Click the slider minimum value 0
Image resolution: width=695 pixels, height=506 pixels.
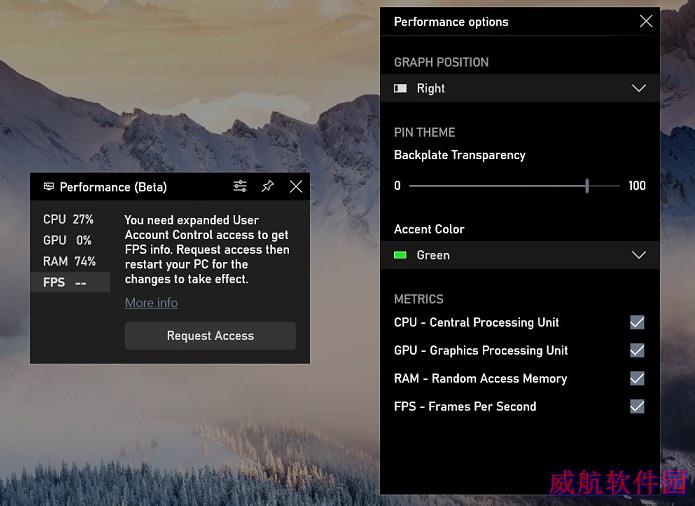[397, 186]
